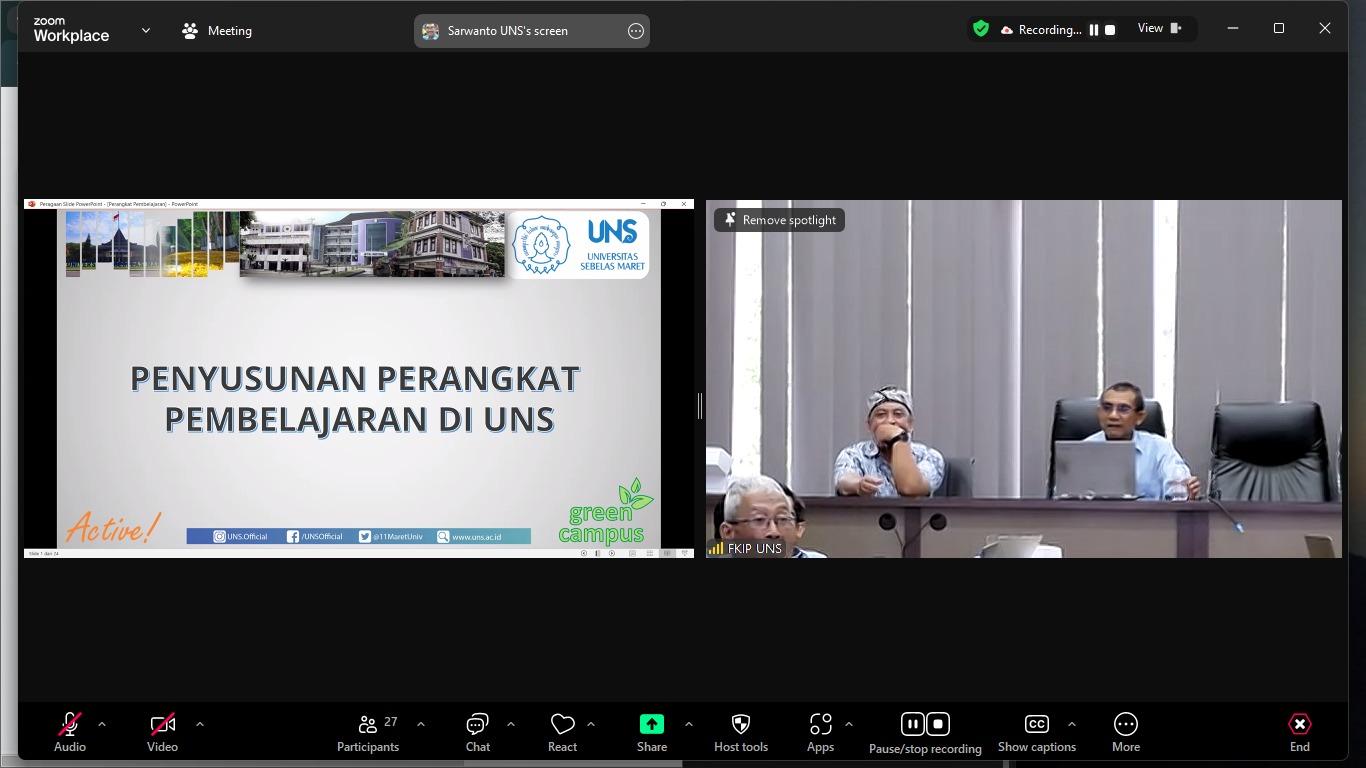Click Remove spotlight button
Screen dimensions: 1366x768
[x=779, y=220]
